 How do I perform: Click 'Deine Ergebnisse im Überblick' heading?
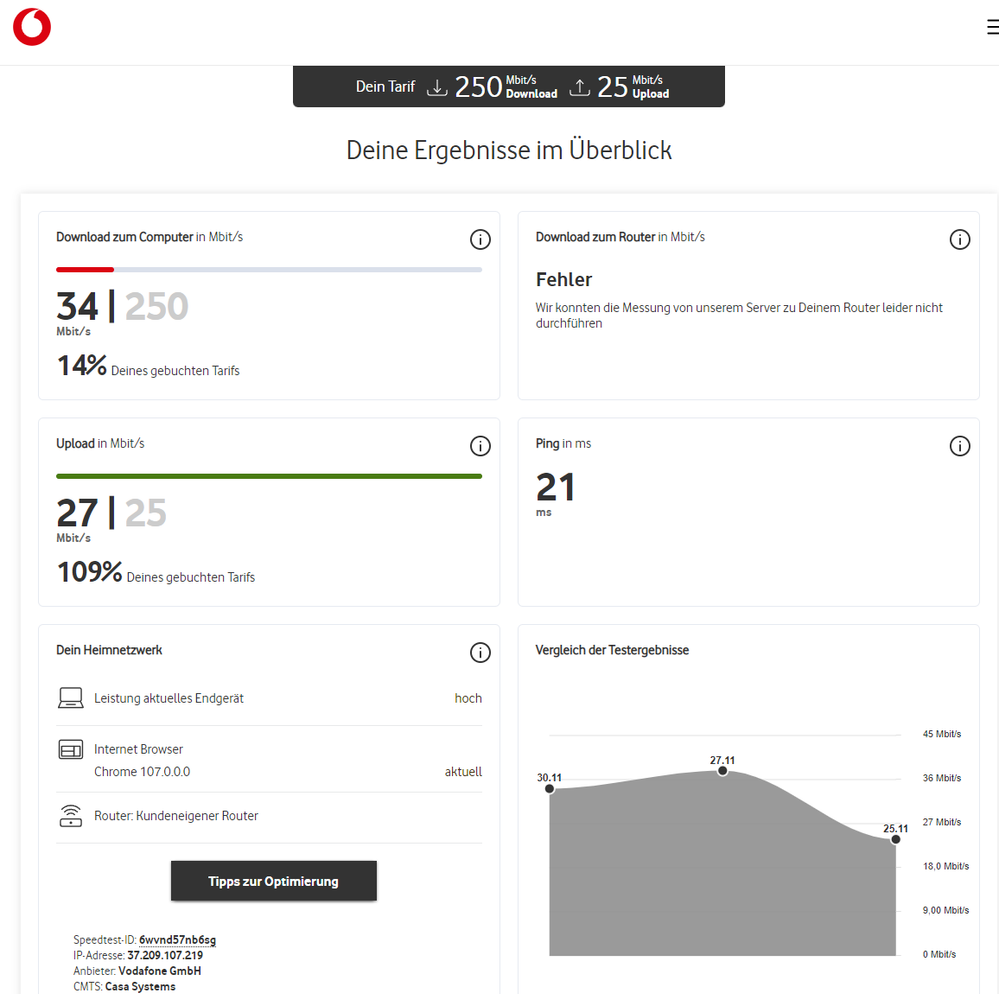coord(509,150)
